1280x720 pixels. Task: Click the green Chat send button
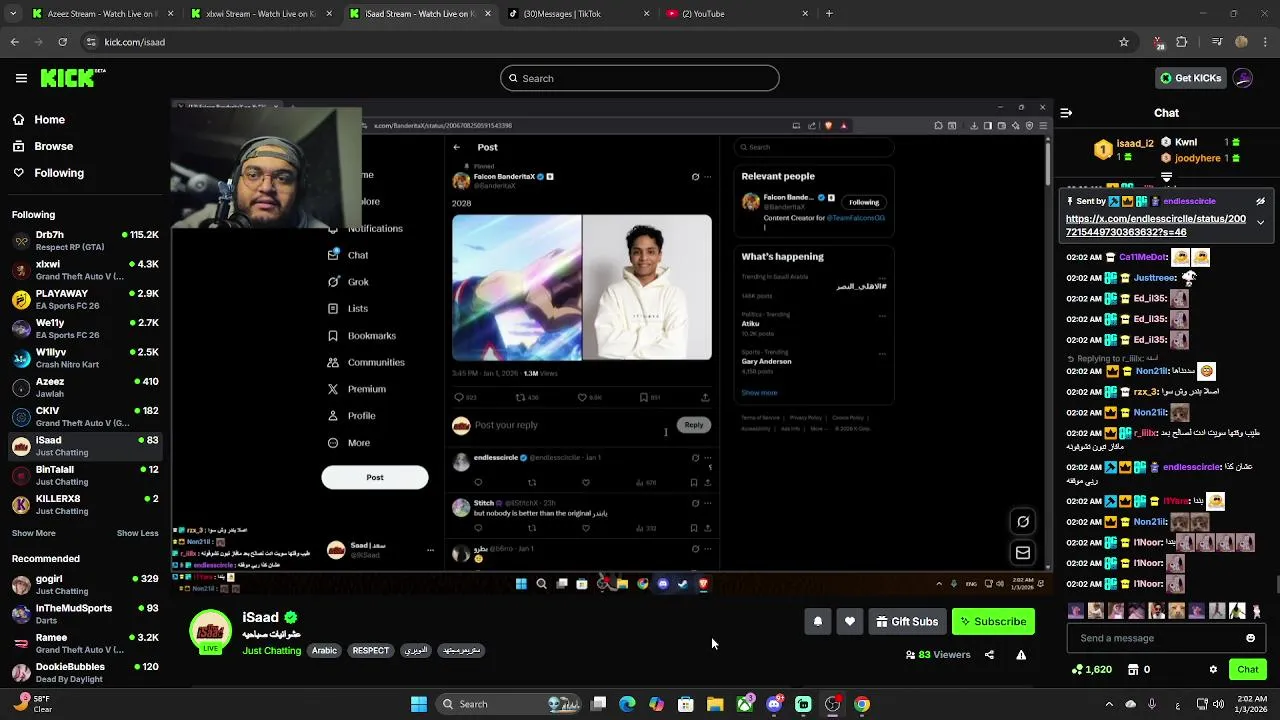tap(1247, 669)
